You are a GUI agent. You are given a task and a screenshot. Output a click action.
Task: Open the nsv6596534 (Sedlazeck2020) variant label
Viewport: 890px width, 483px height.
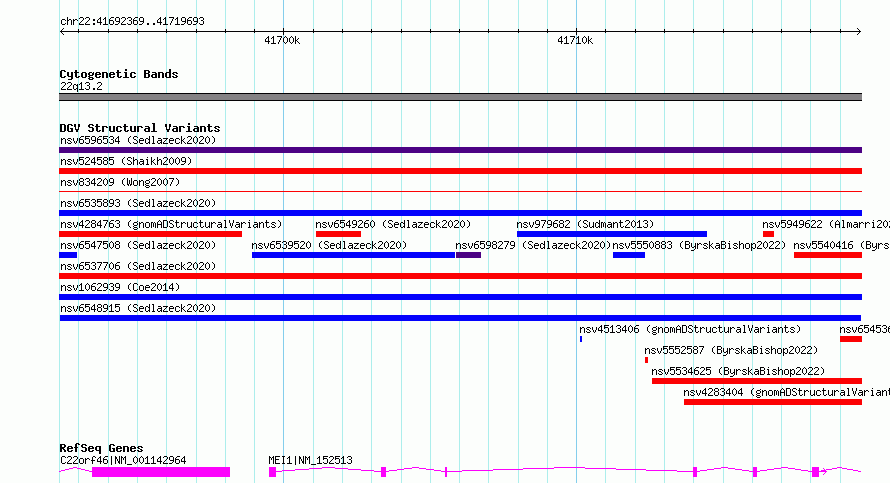click(x=138, y=140)
